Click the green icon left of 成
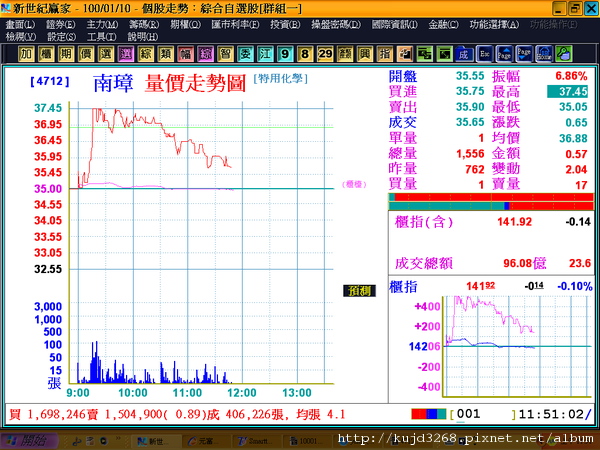The image size is (600, 450). [x=444, y=54]
